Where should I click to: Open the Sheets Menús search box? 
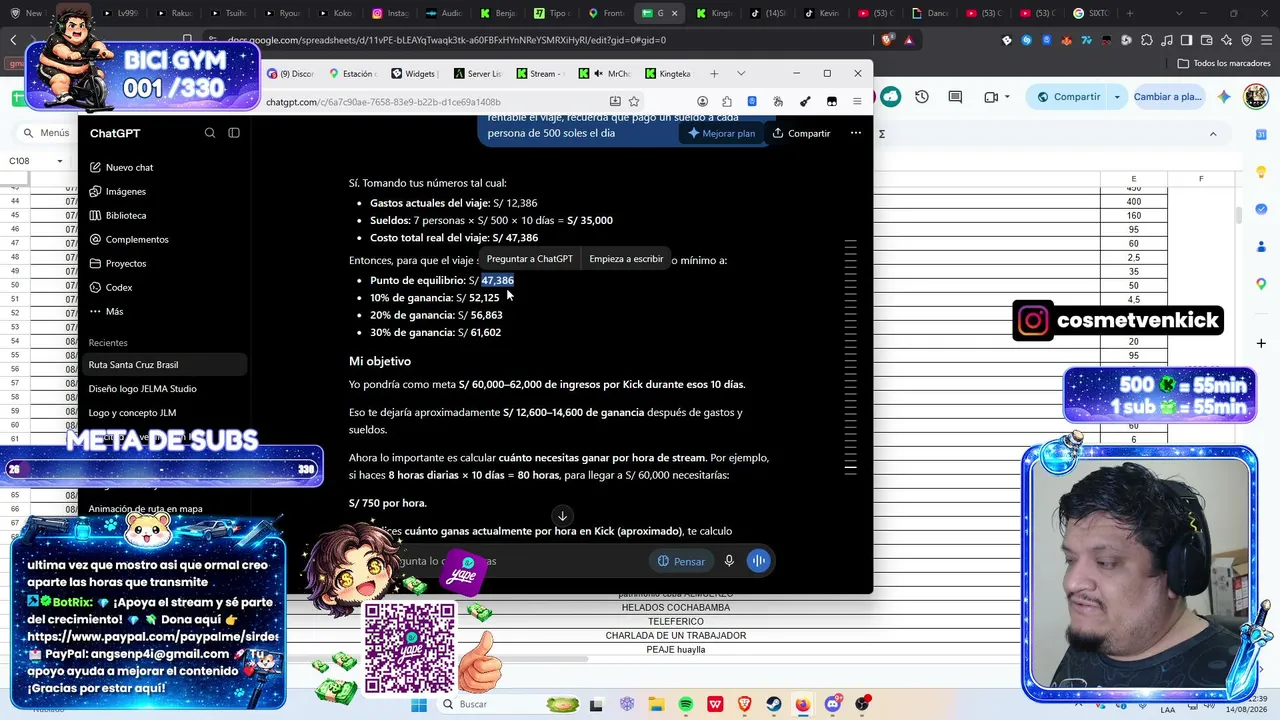click(x=48, y=133)
